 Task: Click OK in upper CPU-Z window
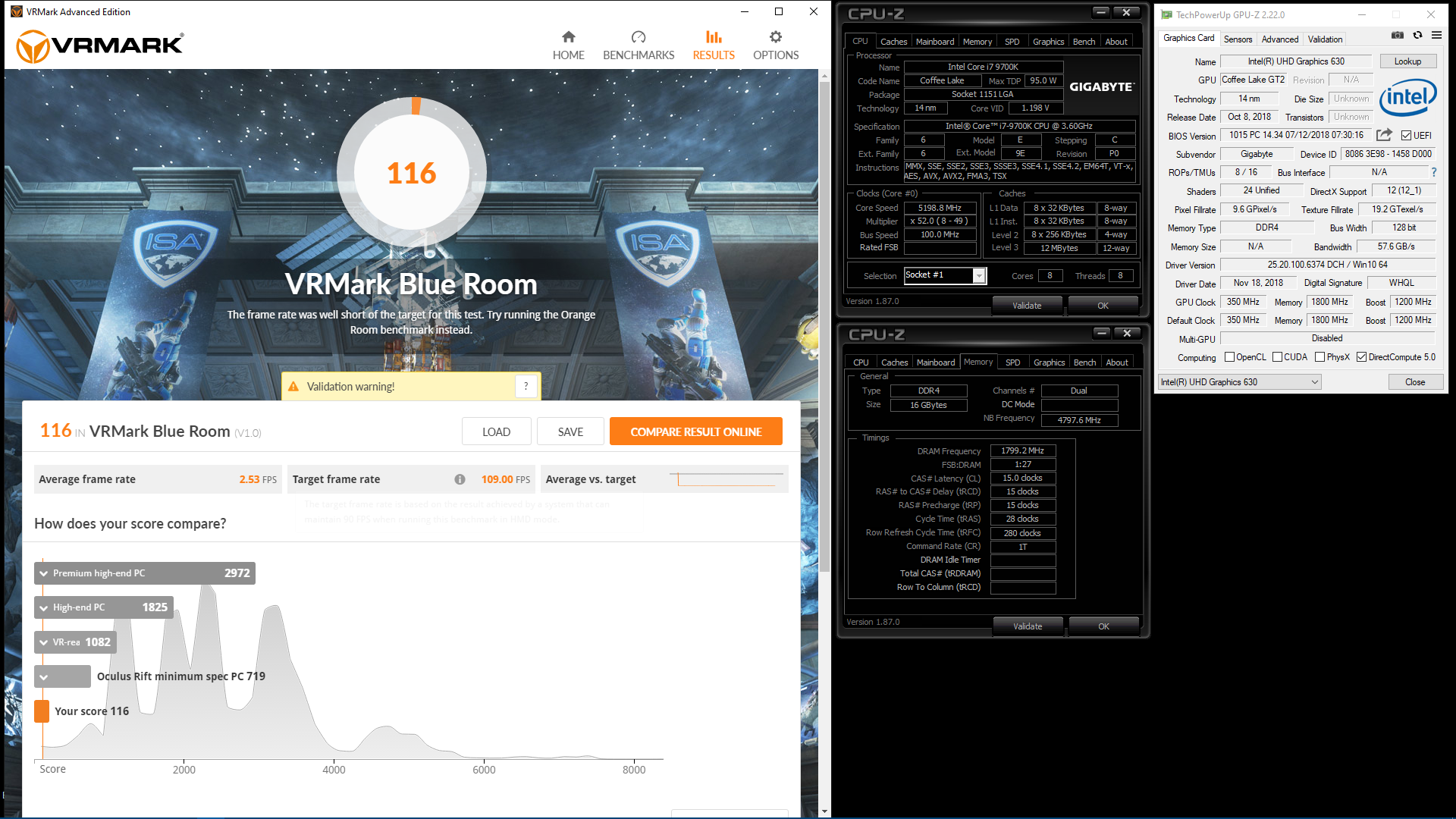1103,306
